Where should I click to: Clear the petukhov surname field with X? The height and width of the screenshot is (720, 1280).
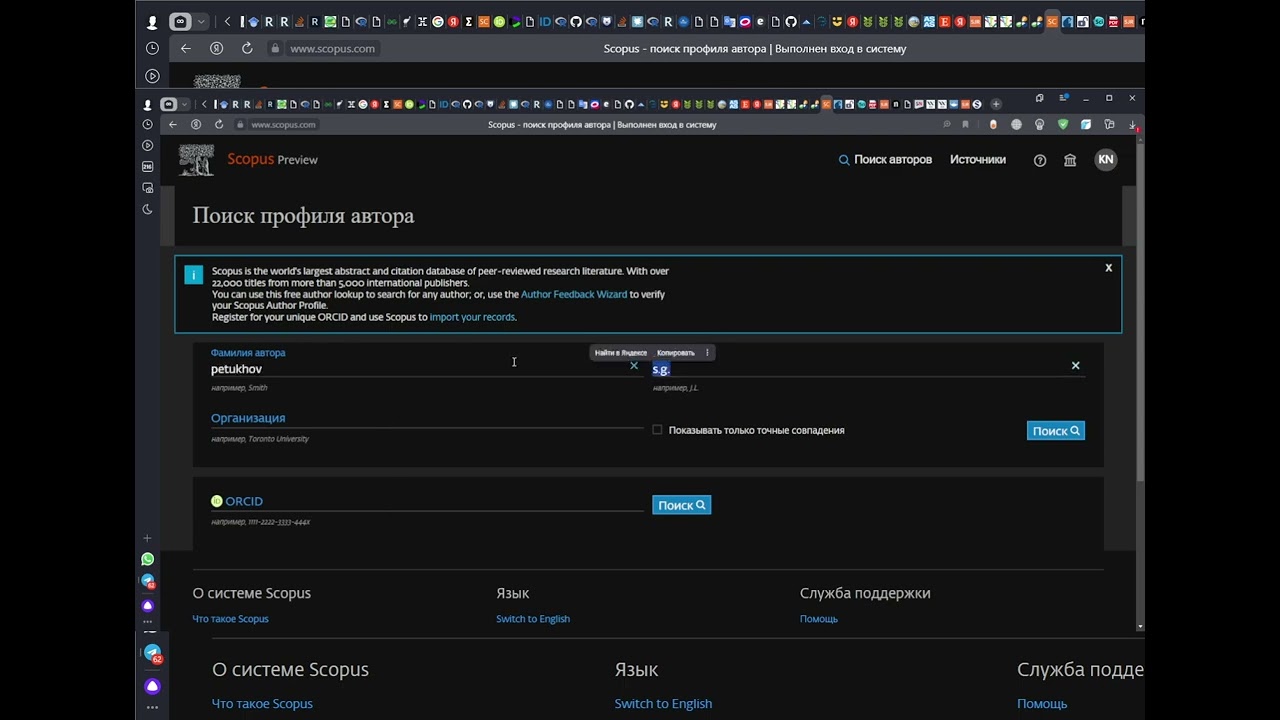(634, 366)
